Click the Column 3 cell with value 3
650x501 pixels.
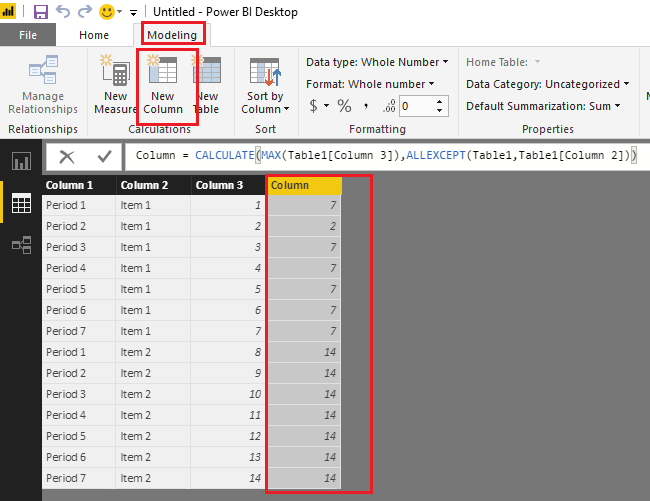click(x=228, y=247)
